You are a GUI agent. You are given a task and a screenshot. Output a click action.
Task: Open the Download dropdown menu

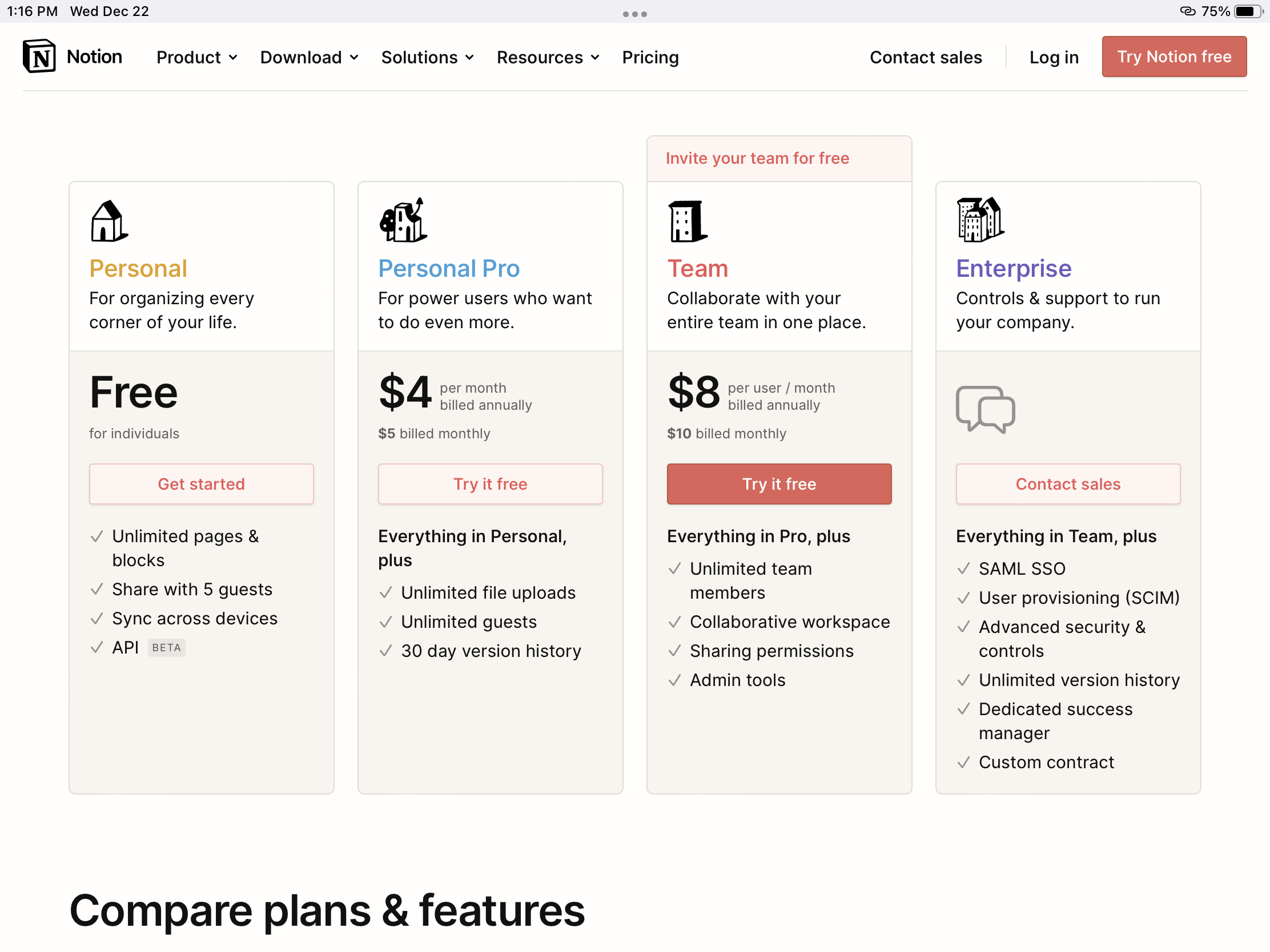(309, 58)
